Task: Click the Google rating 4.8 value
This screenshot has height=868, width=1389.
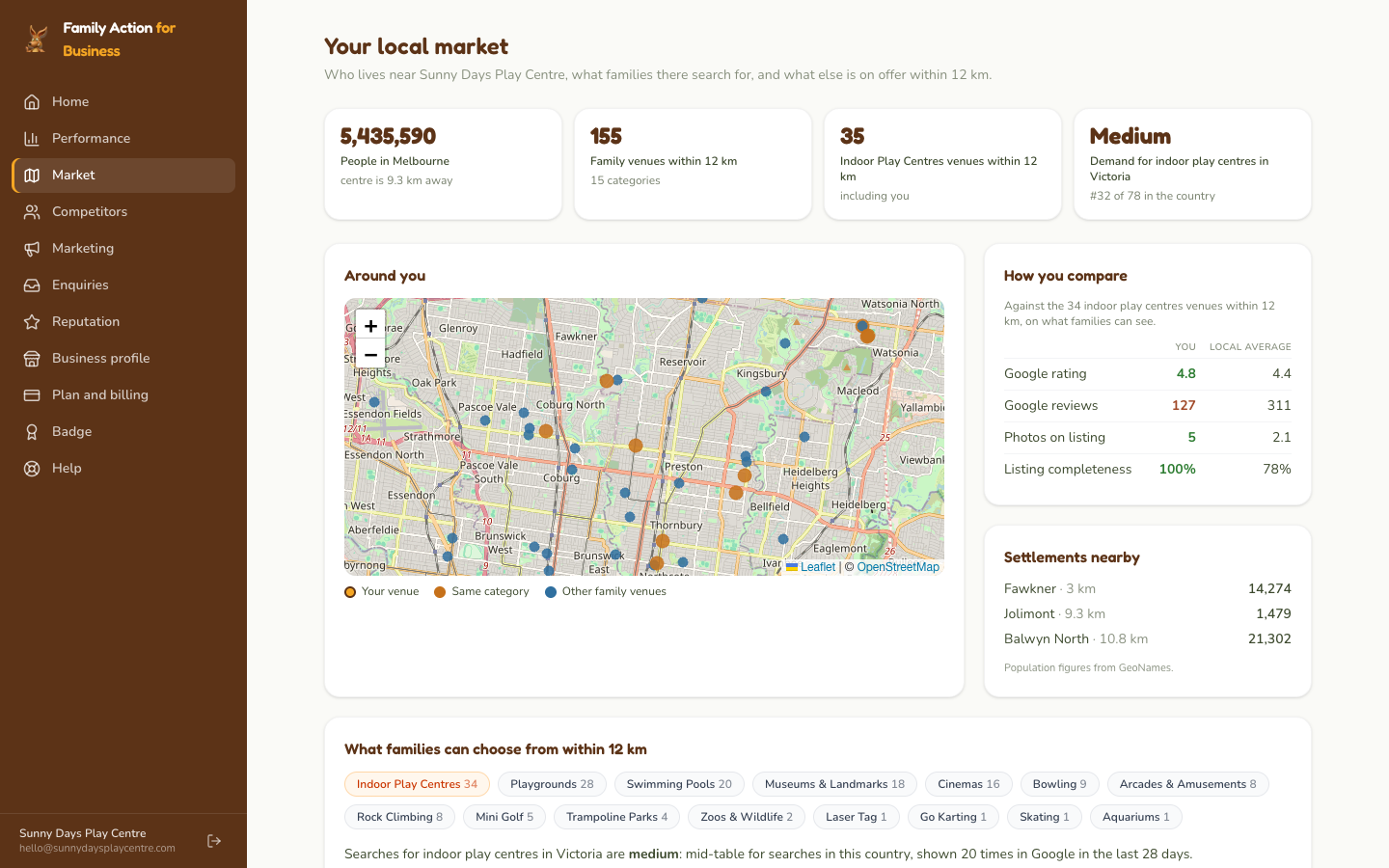Action: (1185, 374)
